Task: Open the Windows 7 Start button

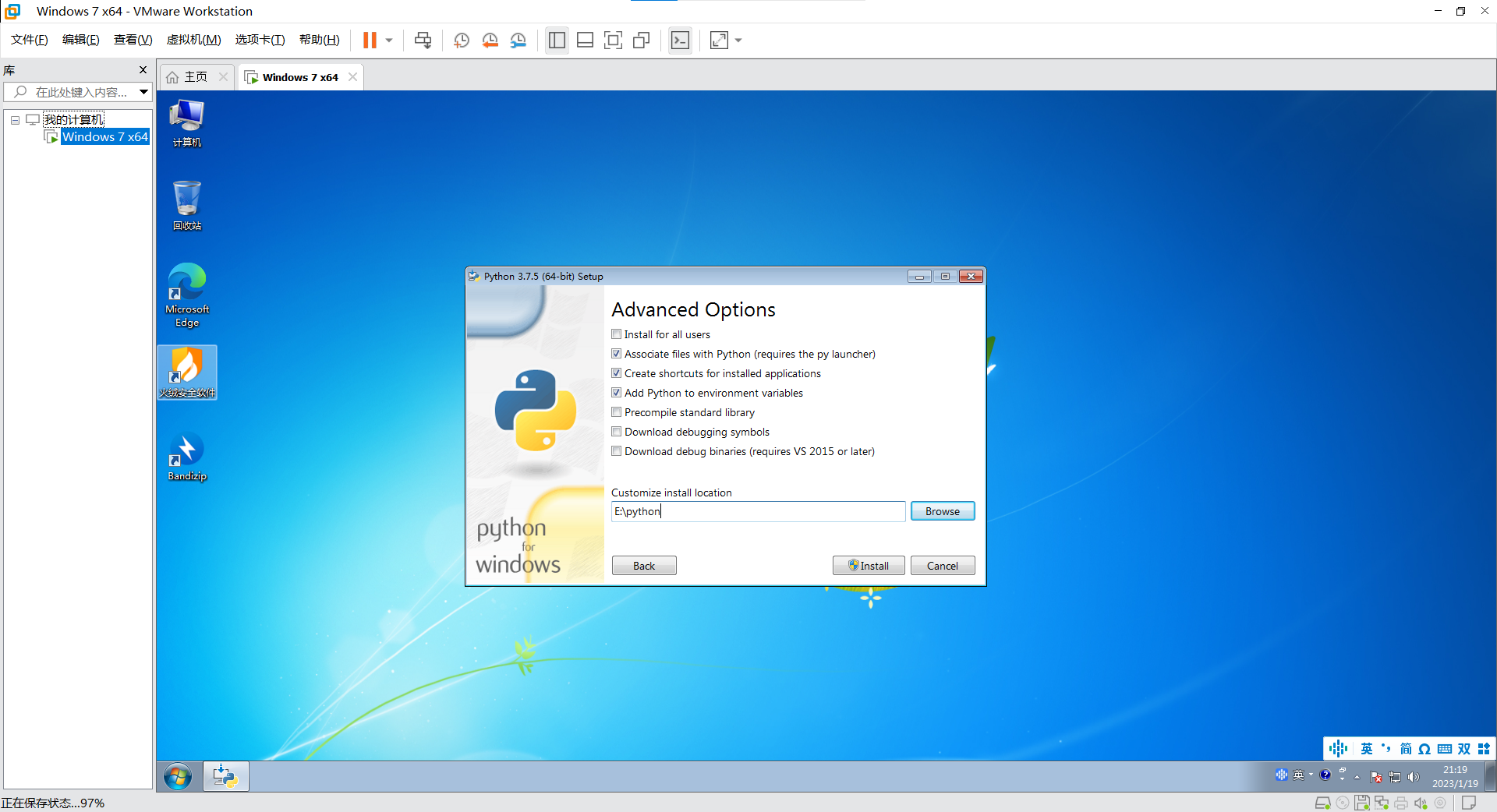Action: coord(178,777)
